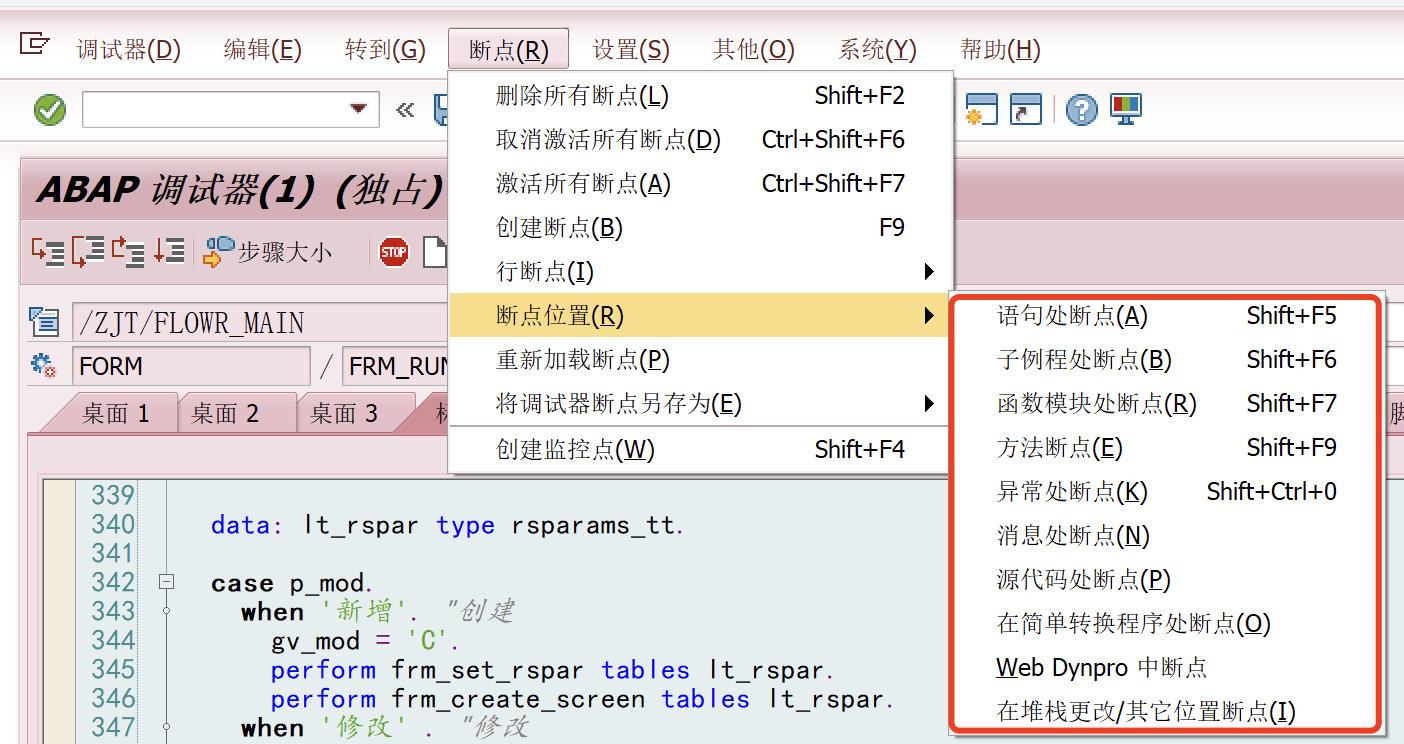Click inside the transaction command input field

(214, 109)
